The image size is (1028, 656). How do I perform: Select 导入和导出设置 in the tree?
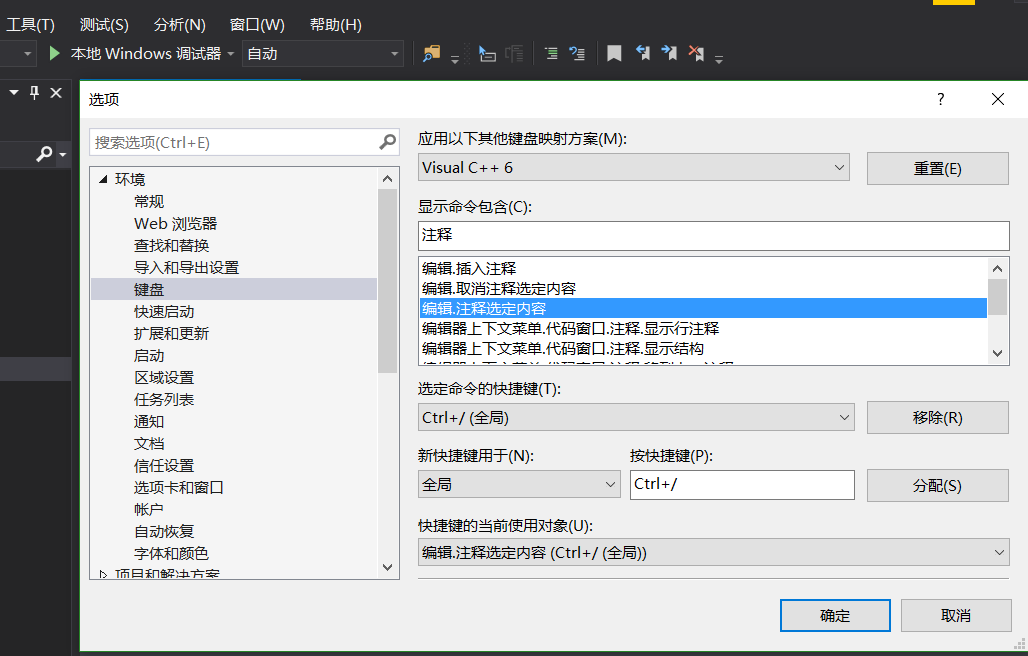point(186,267)
